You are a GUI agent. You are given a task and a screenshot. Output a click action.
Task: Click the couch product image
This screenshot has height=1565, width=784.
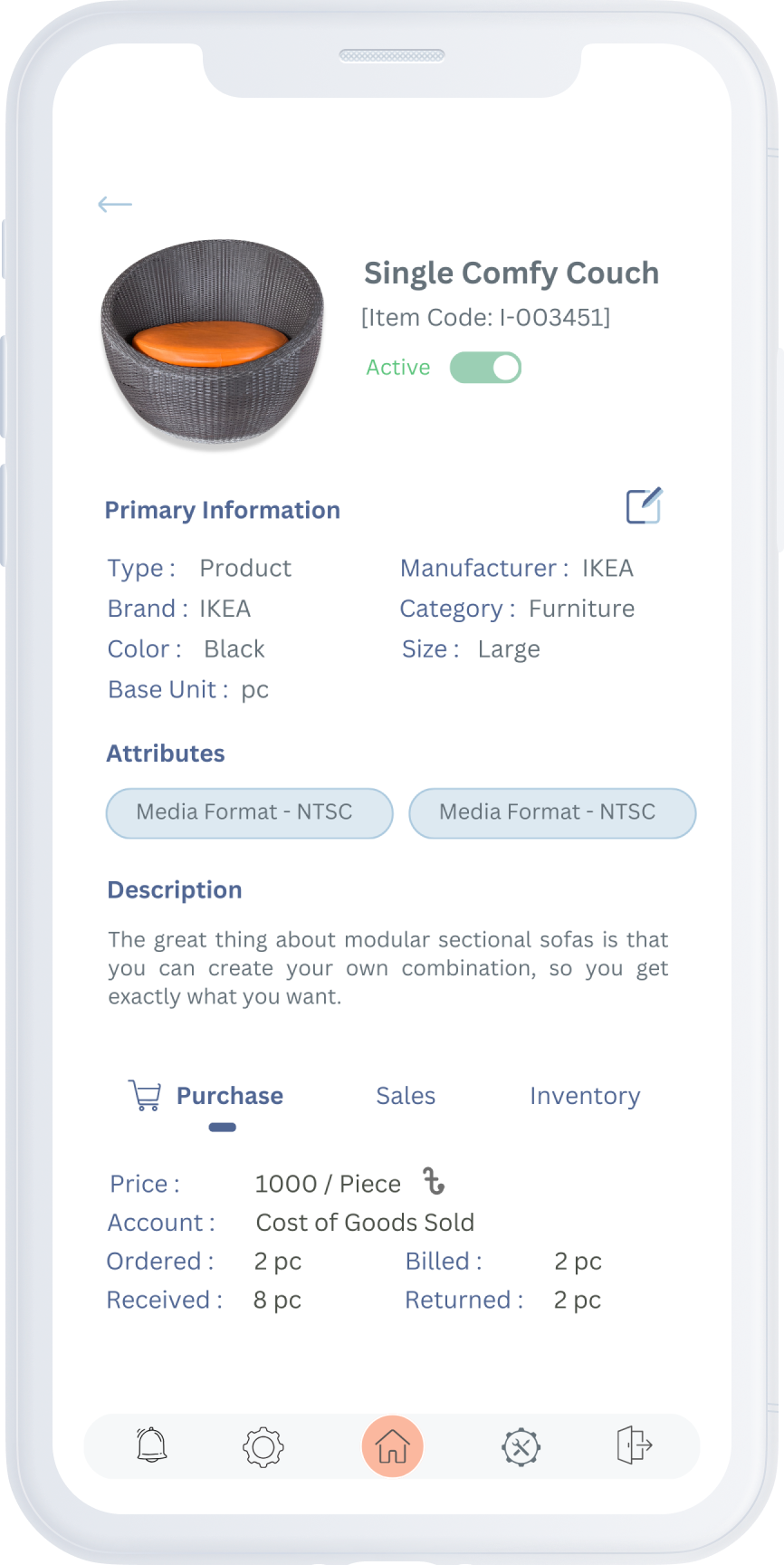tap(212, 343)
